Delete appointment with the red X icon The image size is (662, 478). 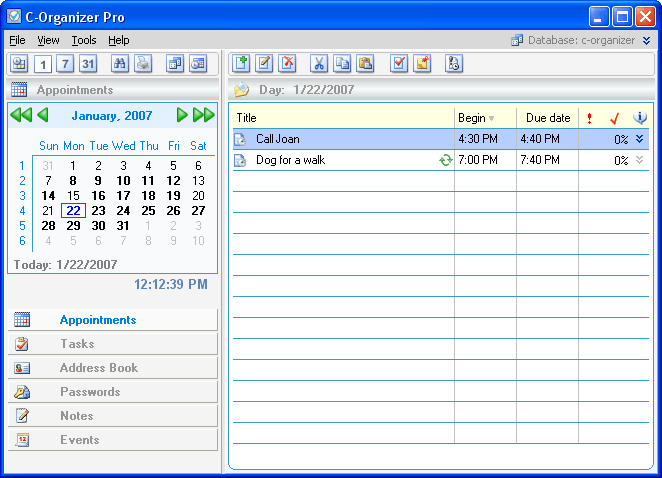(x=288, y=64)
